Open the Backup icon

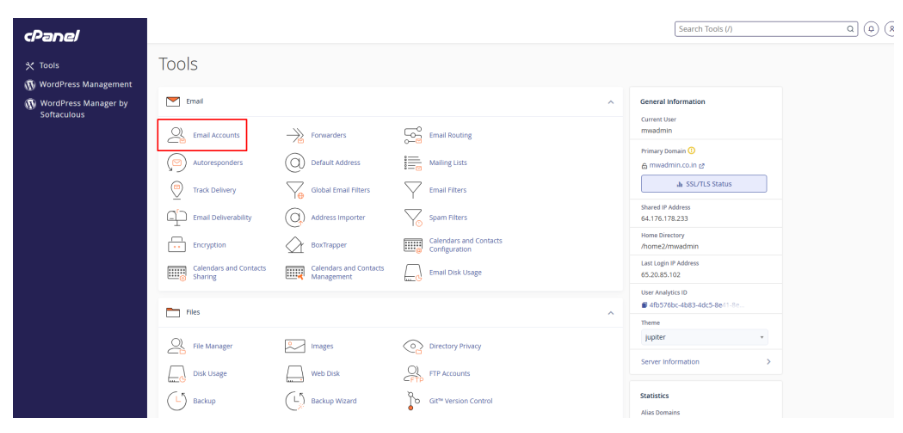tap(176, 401)
